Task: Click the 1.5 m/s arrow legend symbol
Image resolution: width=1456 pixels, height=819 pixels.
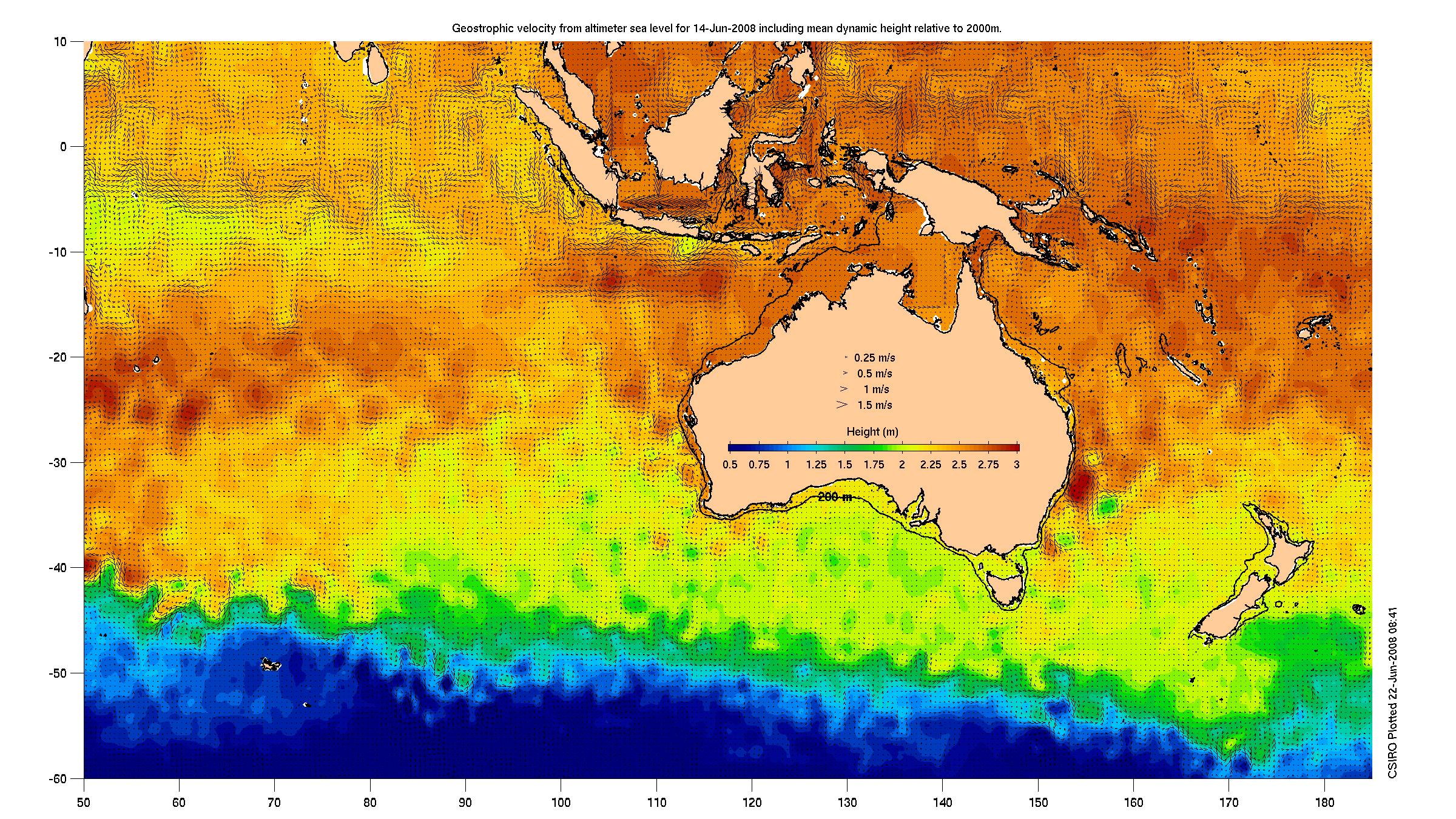Action: point(842,405)
